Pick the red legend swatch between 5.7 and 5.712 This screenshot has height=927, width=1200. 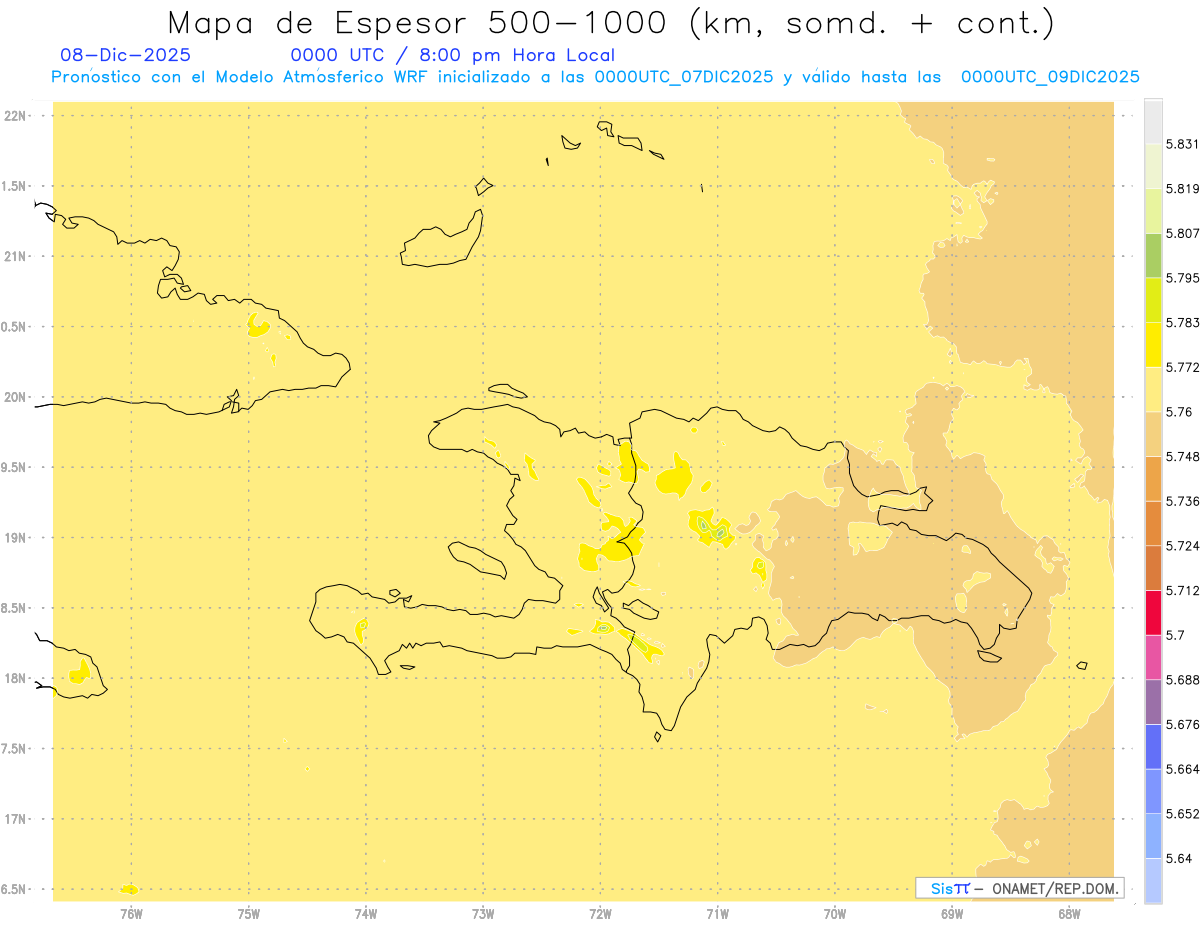(x=1153, y=612)
